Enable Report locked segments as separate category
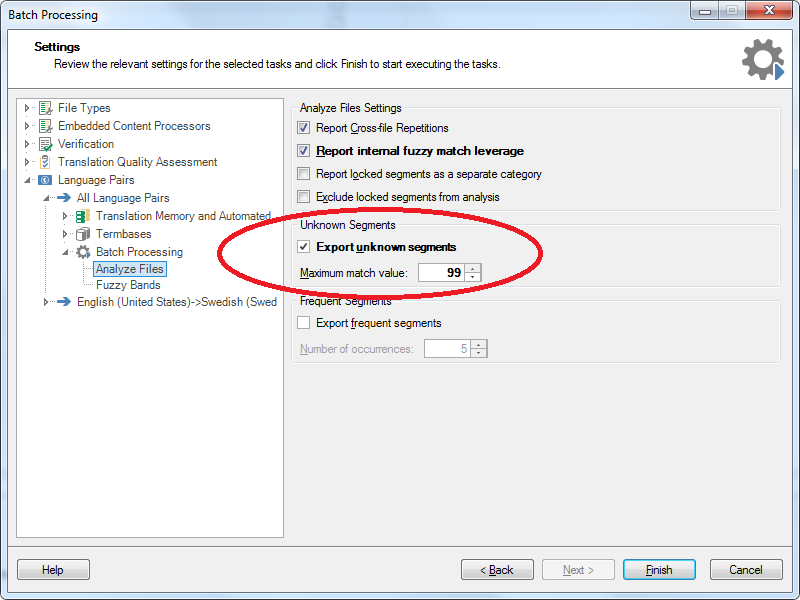 (304, 174)
